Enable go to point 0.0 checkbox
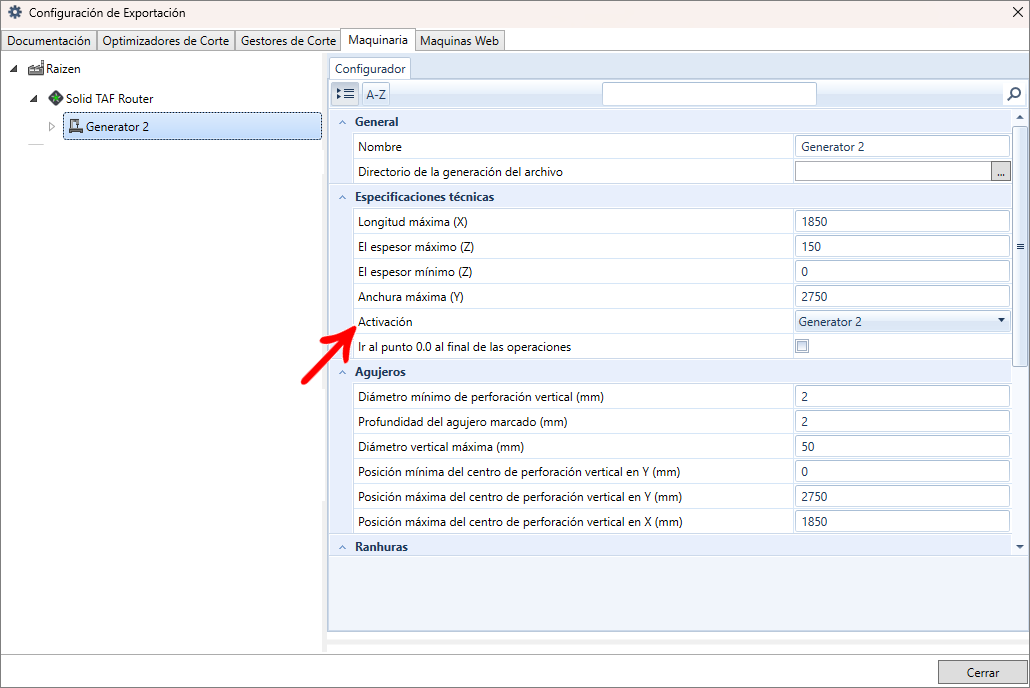This screenshot has height=688, width=1030. [x=801, y=347]
